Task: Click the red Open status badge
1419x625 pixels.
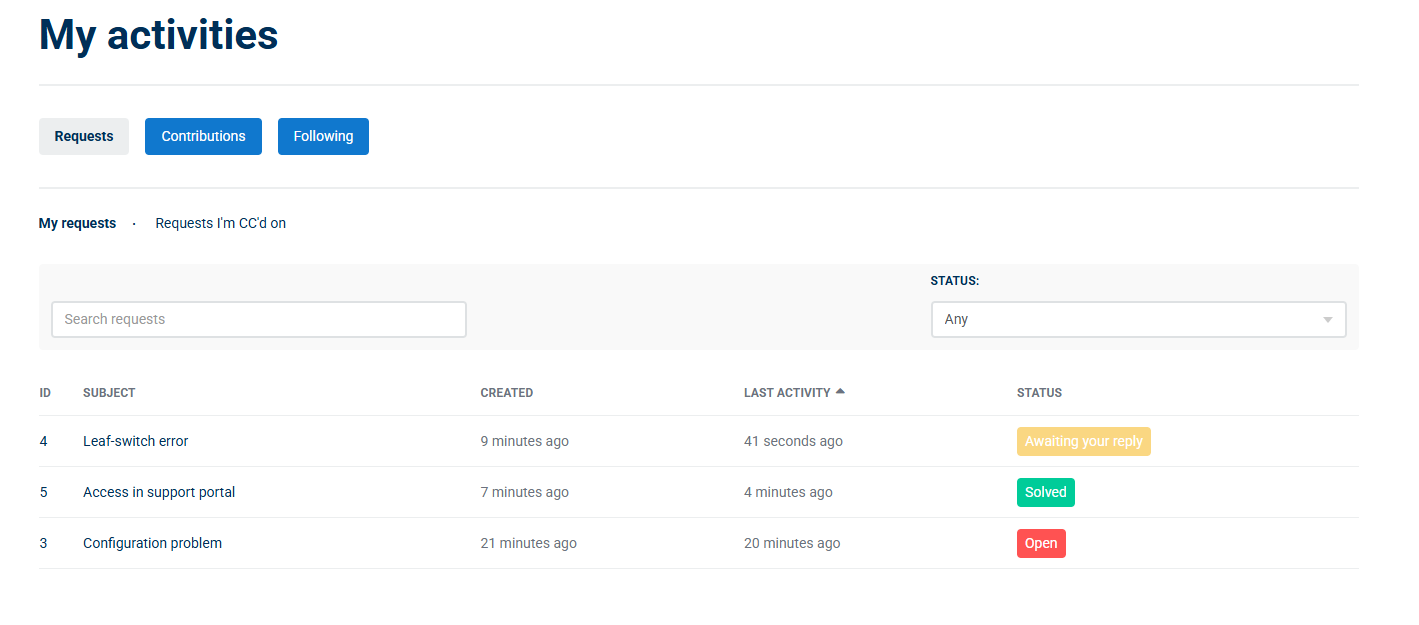Action: 1041,543
